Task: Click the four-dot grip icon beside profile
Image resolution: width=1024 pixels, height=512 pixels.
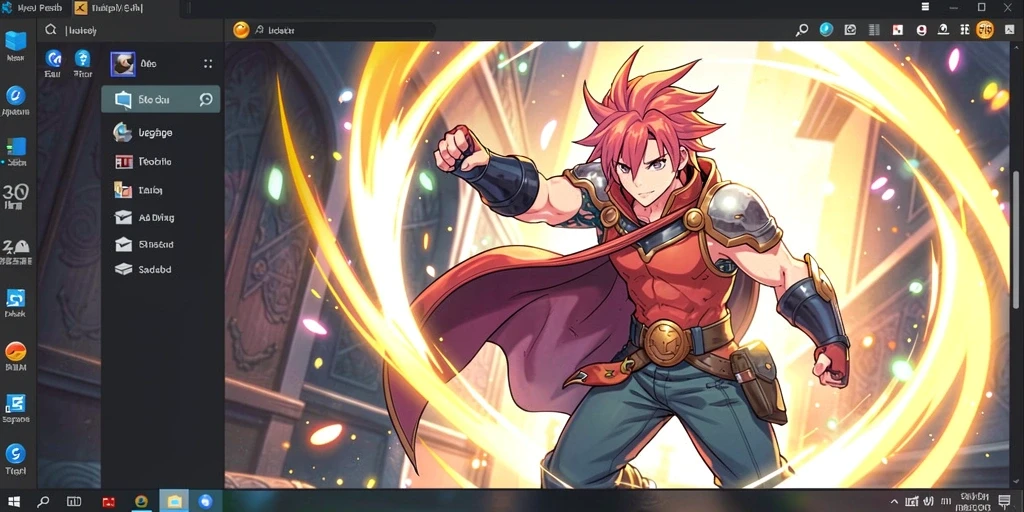Action: click(x=208, y=63)
